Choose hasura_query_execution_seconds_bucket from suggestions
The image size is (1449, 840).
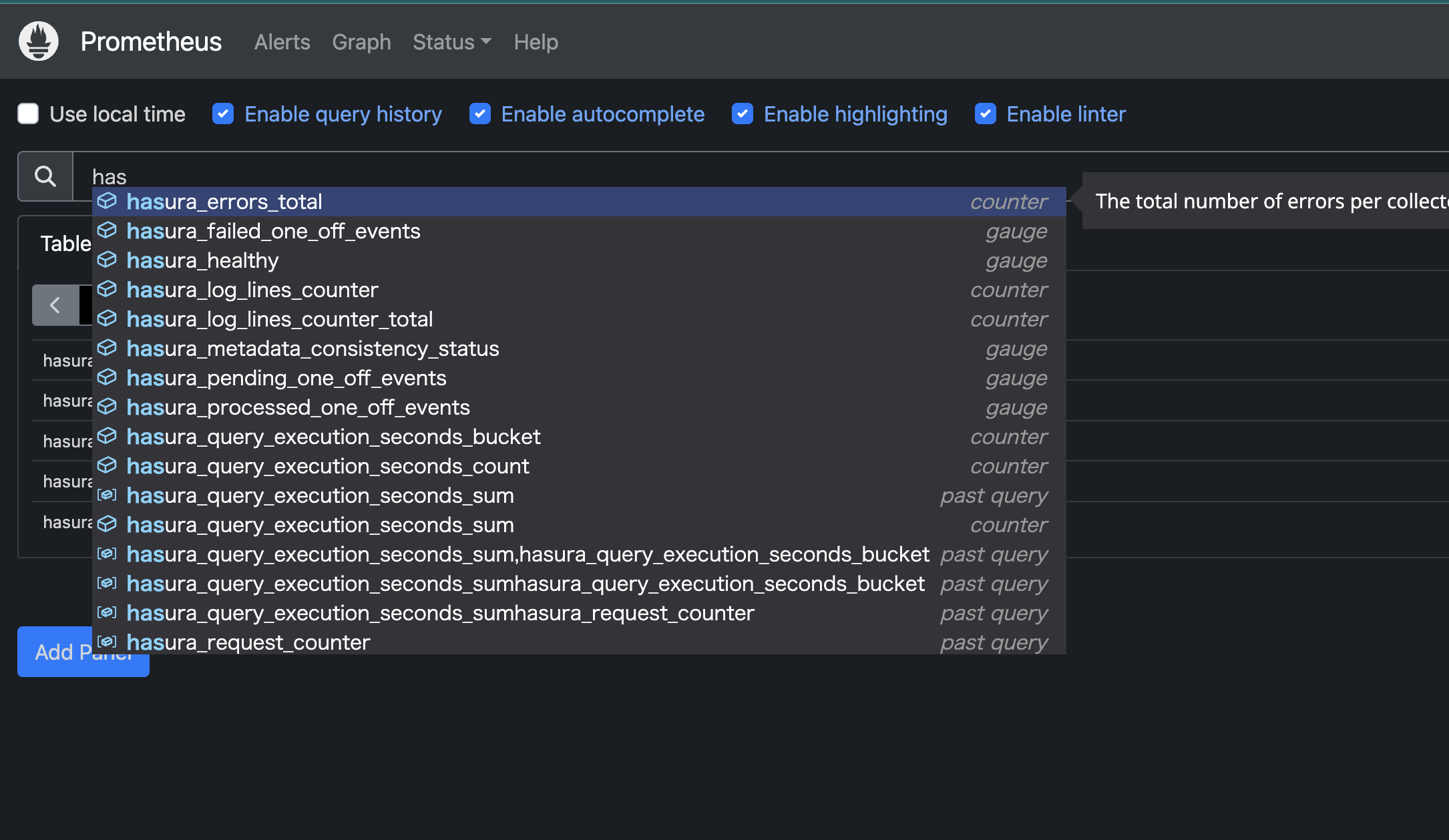click(x=333, y=437)
